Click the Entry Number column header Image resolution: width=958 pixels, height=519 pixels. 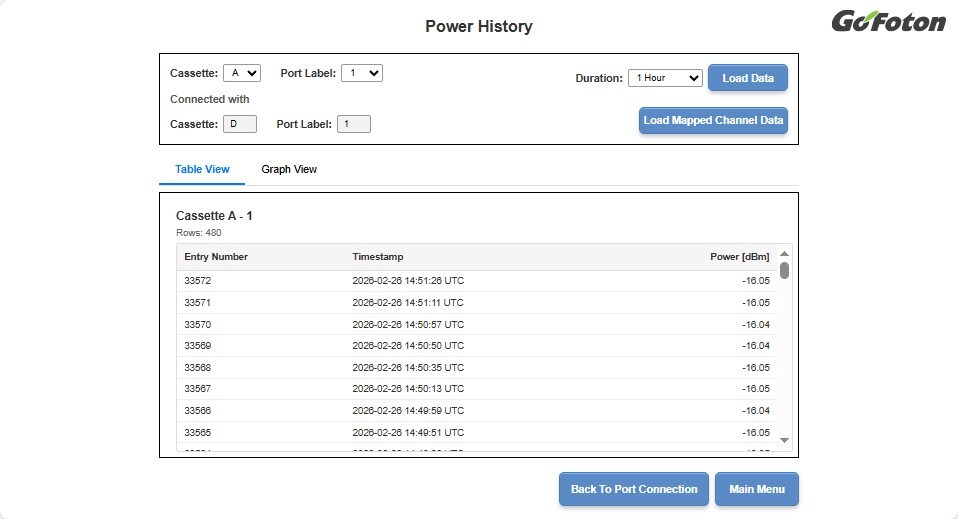216,257
